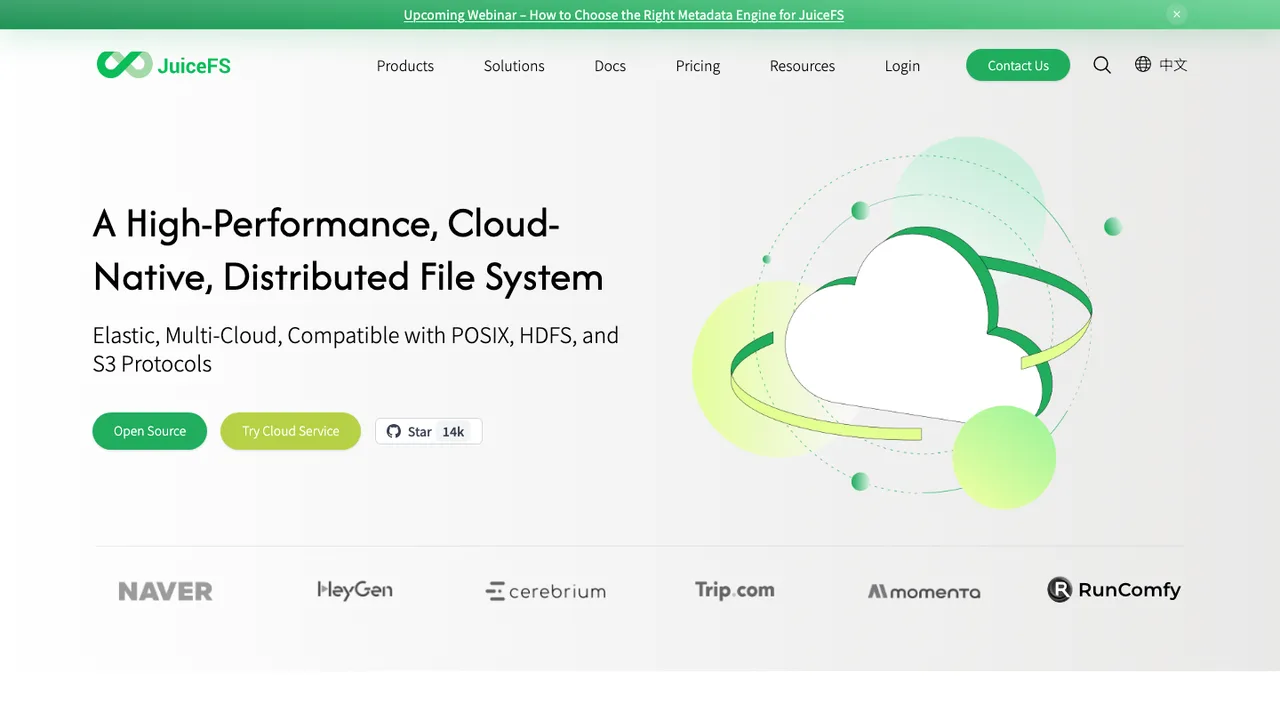Image resolution: width=1280 pixels, height=720 pixels.
Task: Click the cerebrium logo
Action: (x=545, y=591)
